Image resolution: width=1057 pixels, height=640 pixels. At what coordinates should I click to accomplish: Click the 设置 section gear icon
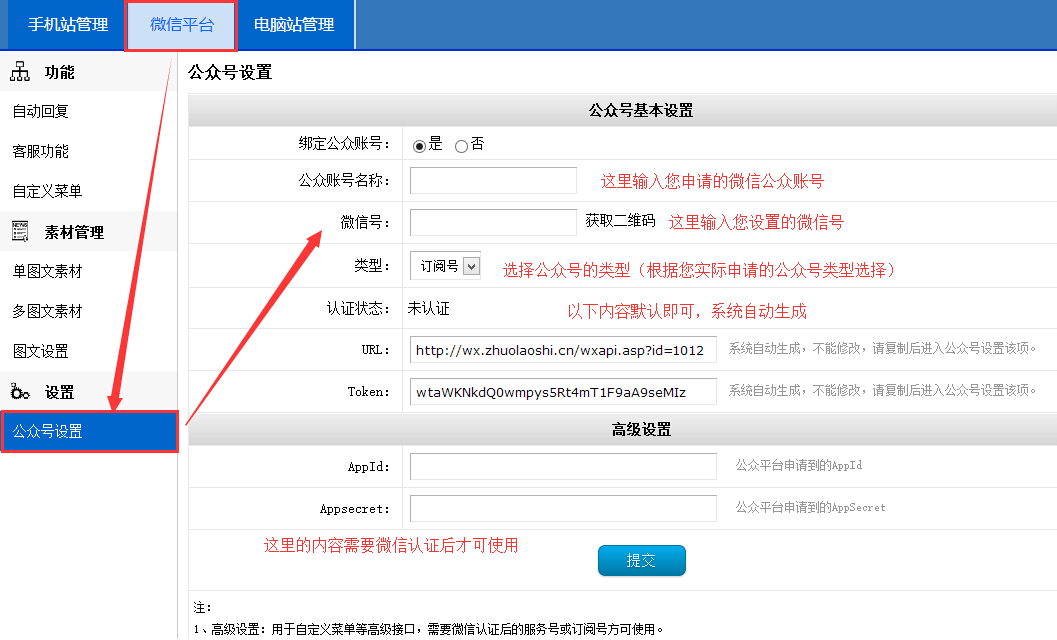pos(20,392)
